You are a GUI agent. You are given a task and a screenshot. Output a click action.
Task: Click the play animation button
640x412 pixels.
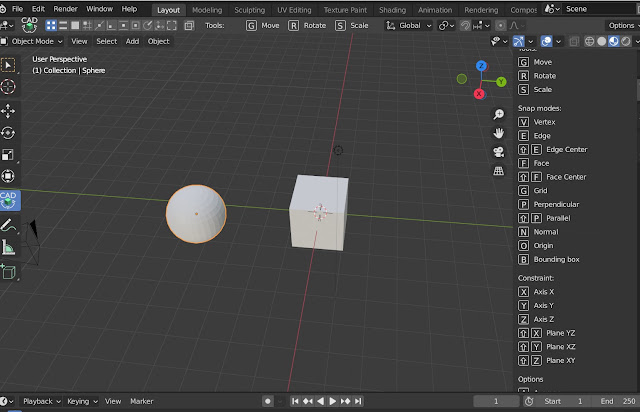coord(333,401)
